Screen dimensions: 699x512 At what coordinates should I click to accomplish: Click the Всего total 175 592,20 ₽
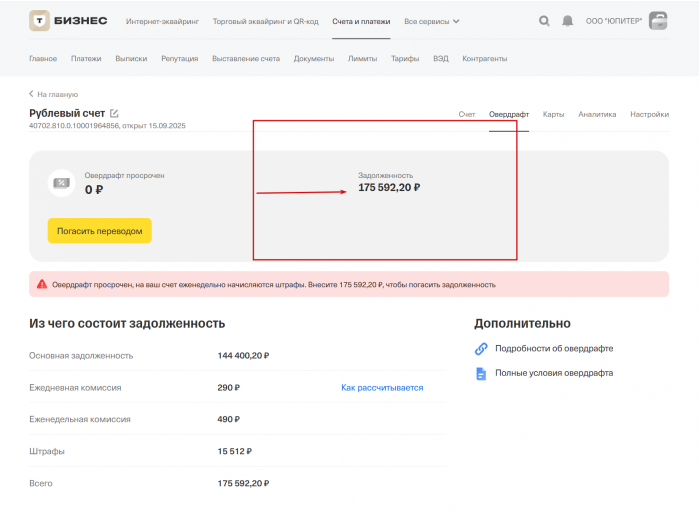tap(243, 483)
